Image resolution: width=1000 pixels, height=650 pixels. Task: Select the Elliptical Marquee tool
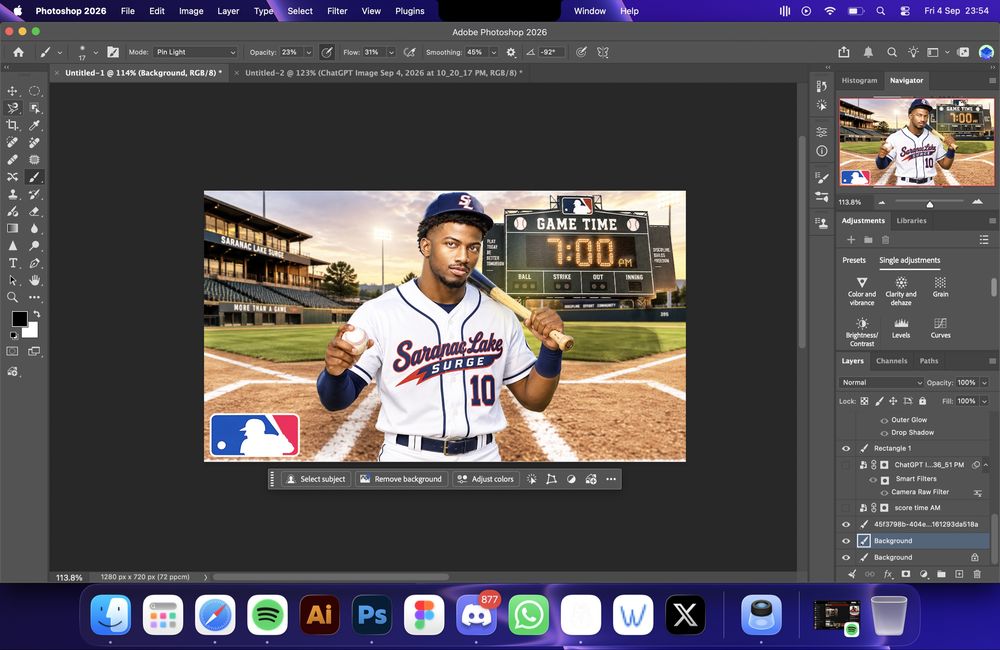[x=34, y=91]
